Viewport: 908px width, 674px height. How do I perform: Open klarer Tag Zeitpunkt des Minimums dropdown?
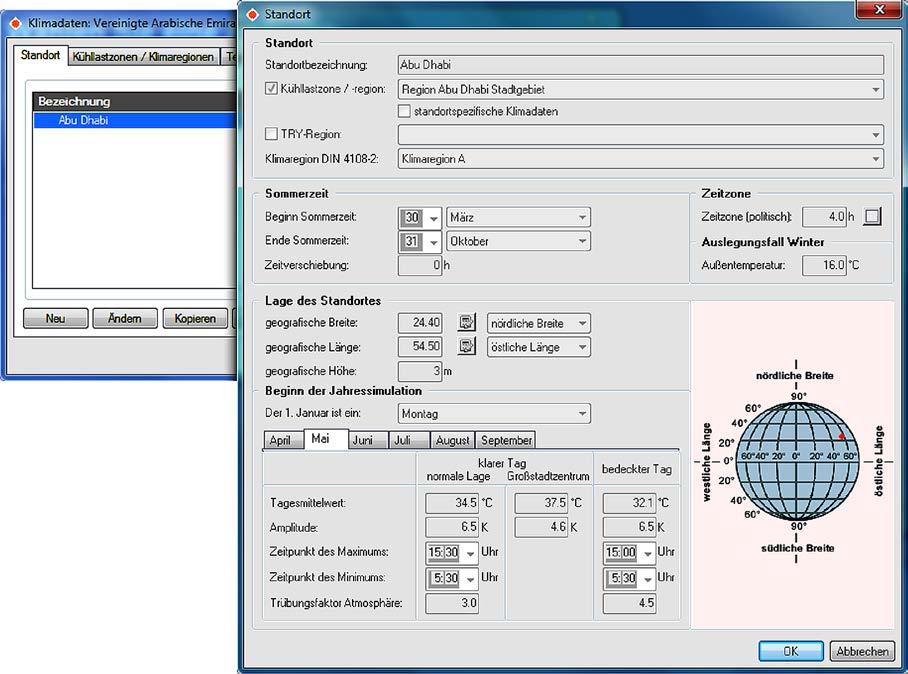tap(471, 578)
